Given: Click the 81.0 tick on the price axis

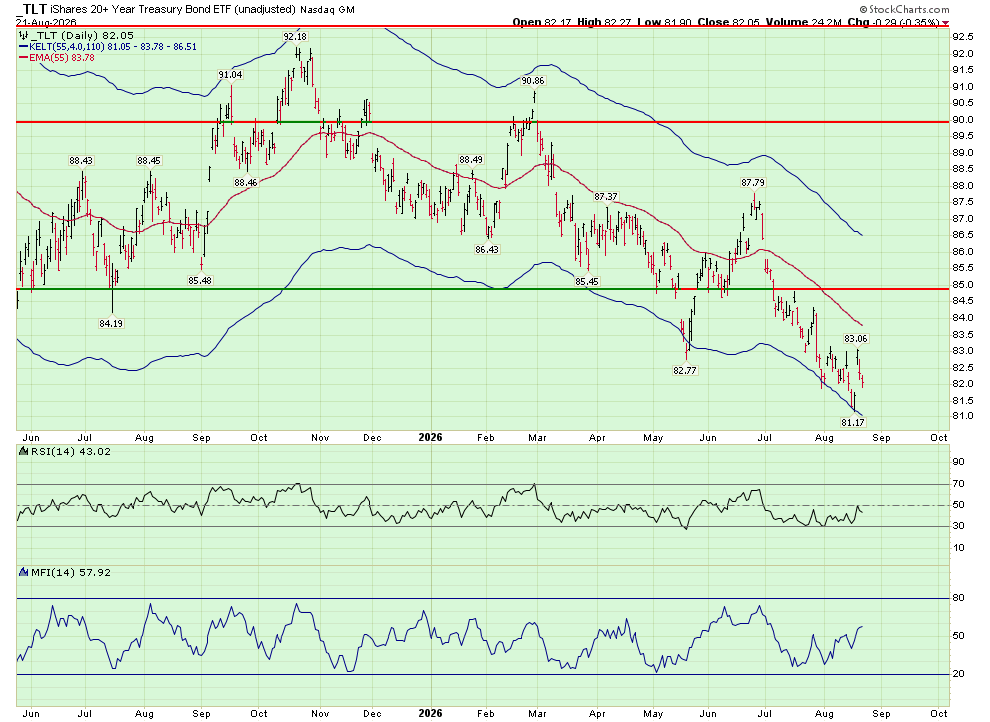Looking at the screenshot, I should pos(962,416).
